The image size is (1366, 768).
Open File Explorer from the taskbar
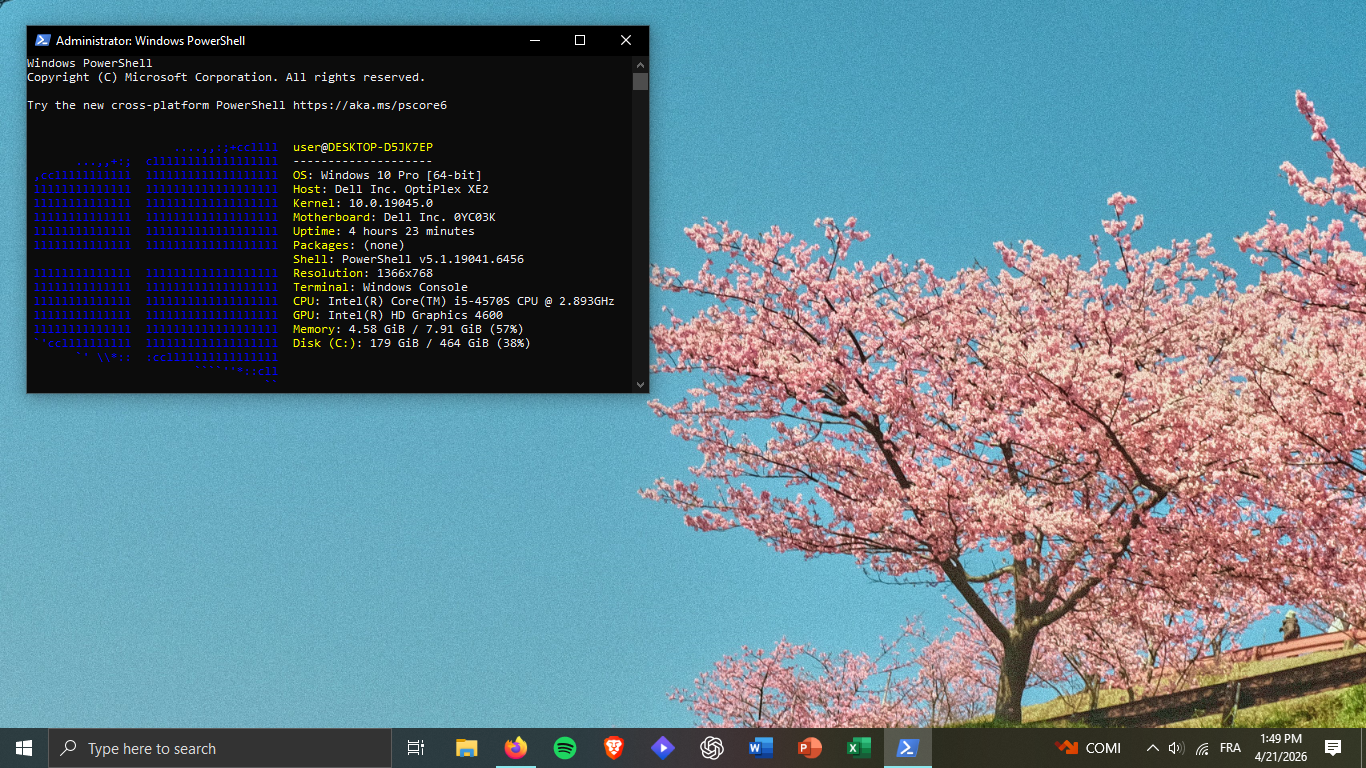click(x=466, y=748)
